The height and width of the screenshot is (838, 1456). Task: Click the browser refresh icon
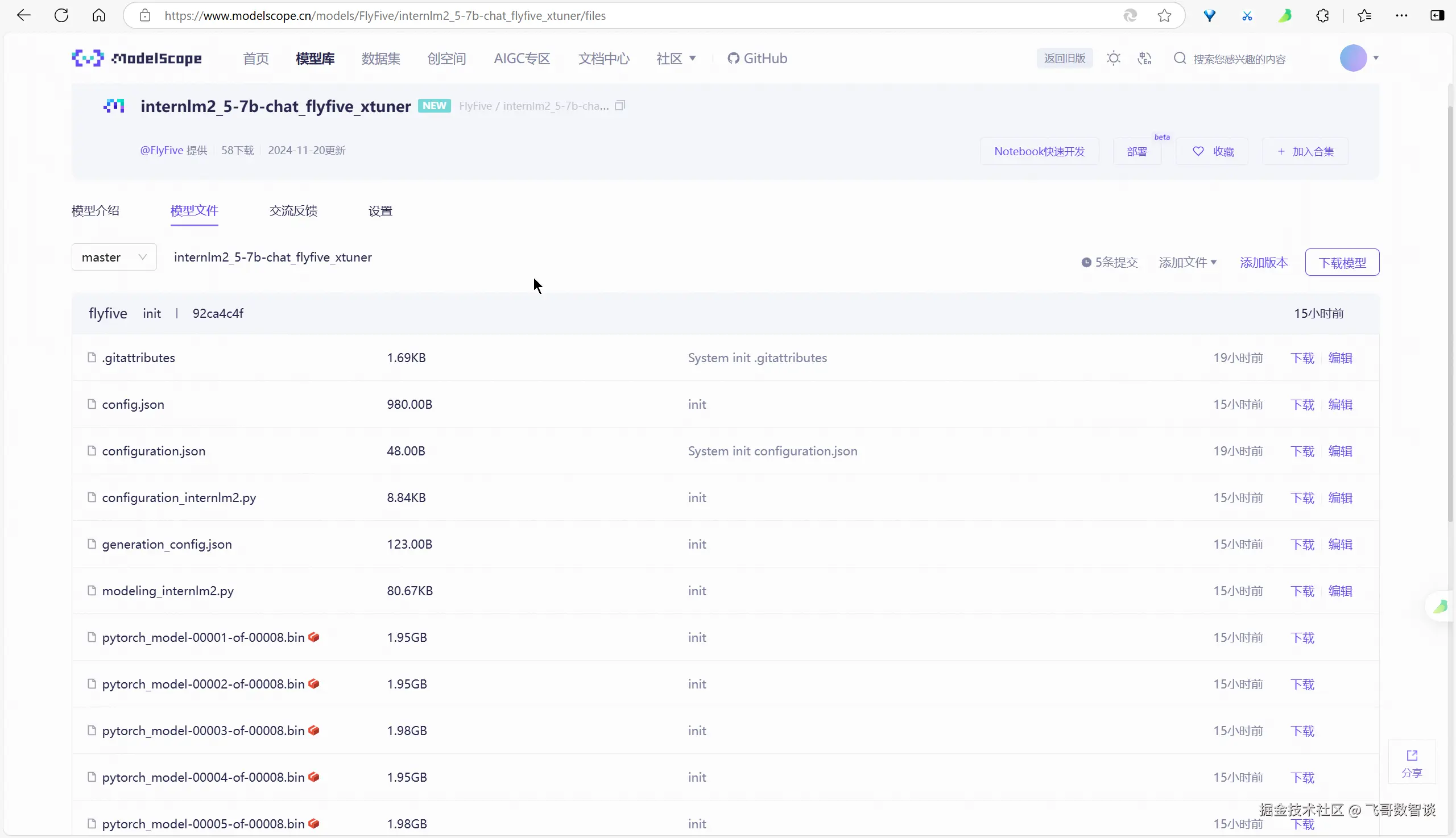[x=61, y=15]
